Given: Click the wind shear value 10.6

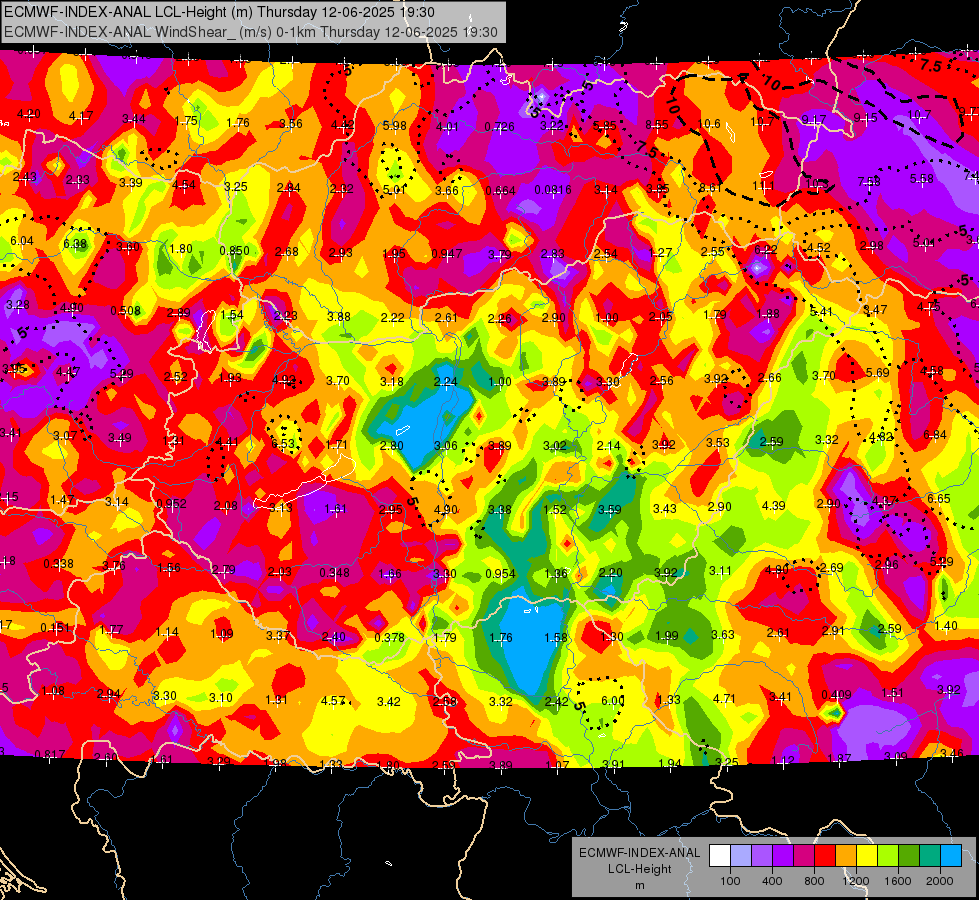Looking at the screenshot, I should 709,124.
